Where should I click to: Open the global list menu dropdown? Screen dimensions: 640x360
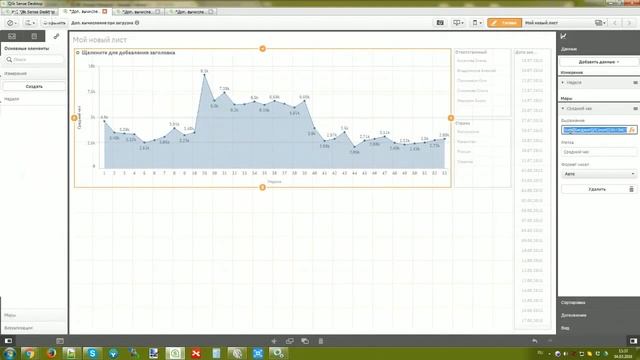[x=30, y=23]
